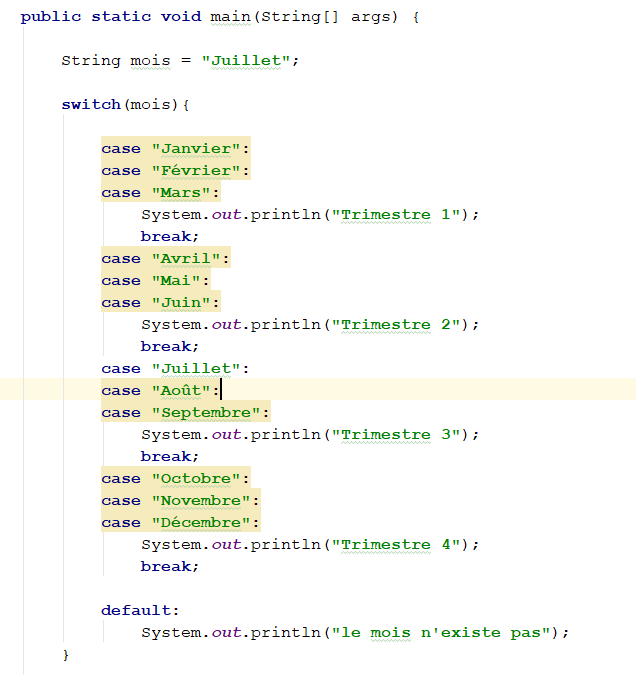Click the "Juillet" string in the mois declaration

click(246, 60)
